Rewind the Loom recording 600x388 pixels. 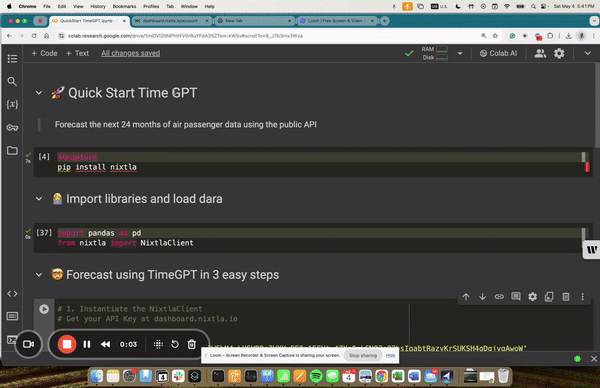(x=106, y=344)
